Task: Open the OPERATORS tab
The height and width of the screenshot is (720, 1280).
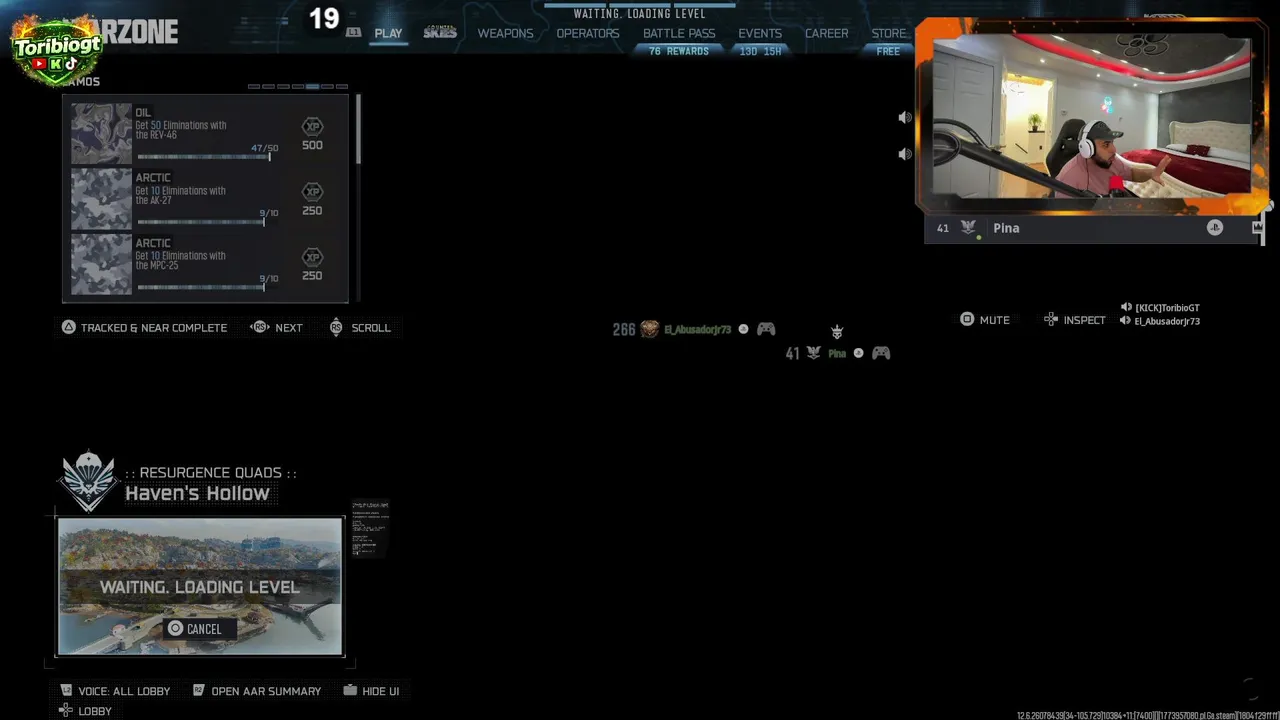Action: [x=588, y=33]
